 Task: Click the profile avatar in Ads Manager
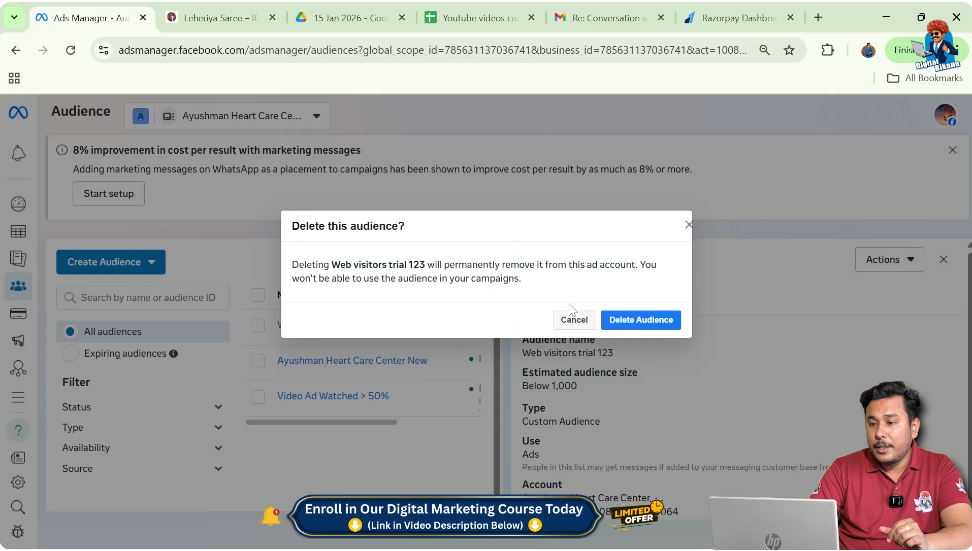click(945, 115)
